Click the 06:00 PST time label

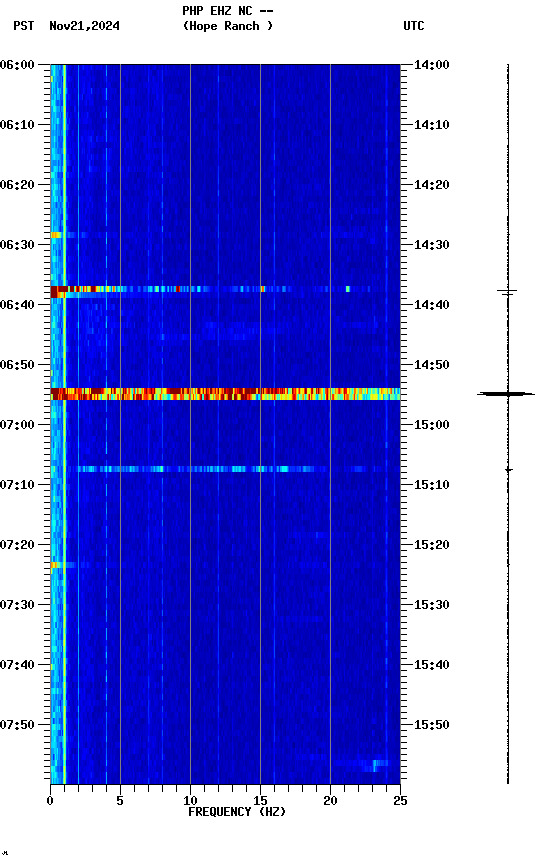coord(17,65)
